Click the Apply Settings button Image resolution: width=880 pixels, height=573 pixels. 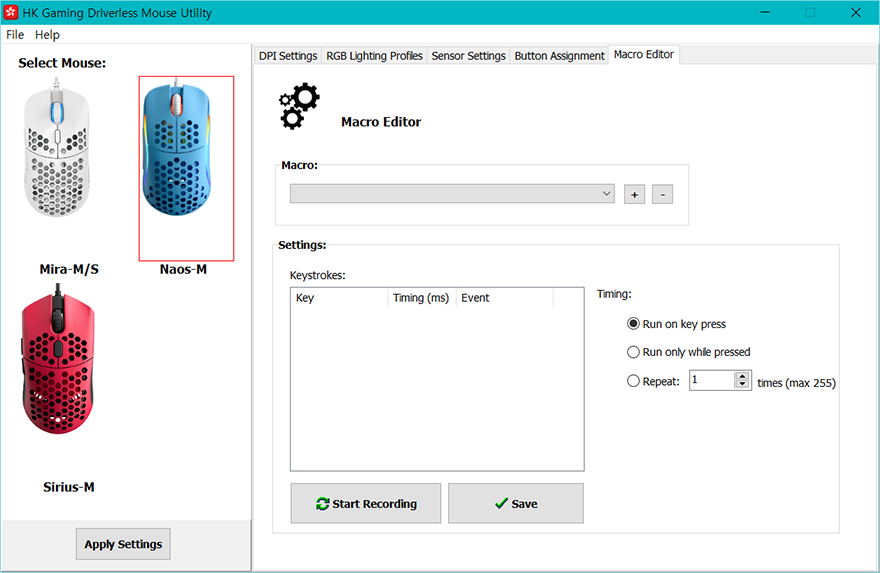[123, 544]
